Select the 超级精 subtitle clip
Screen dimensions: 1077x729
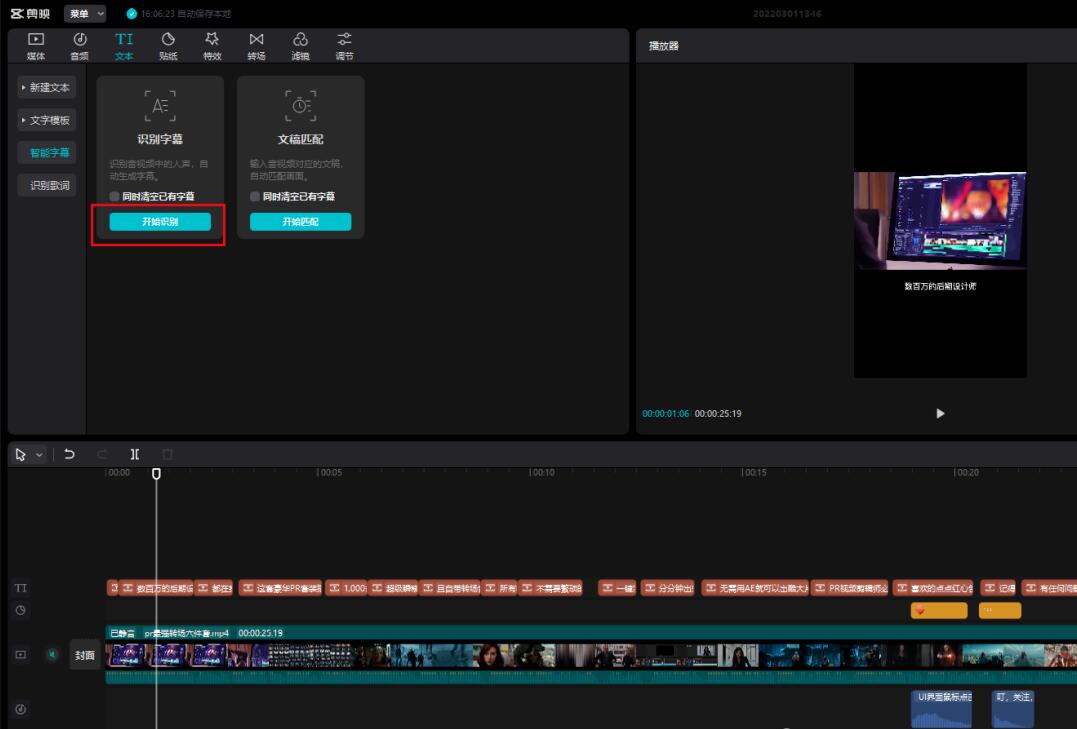pos(393,588)
